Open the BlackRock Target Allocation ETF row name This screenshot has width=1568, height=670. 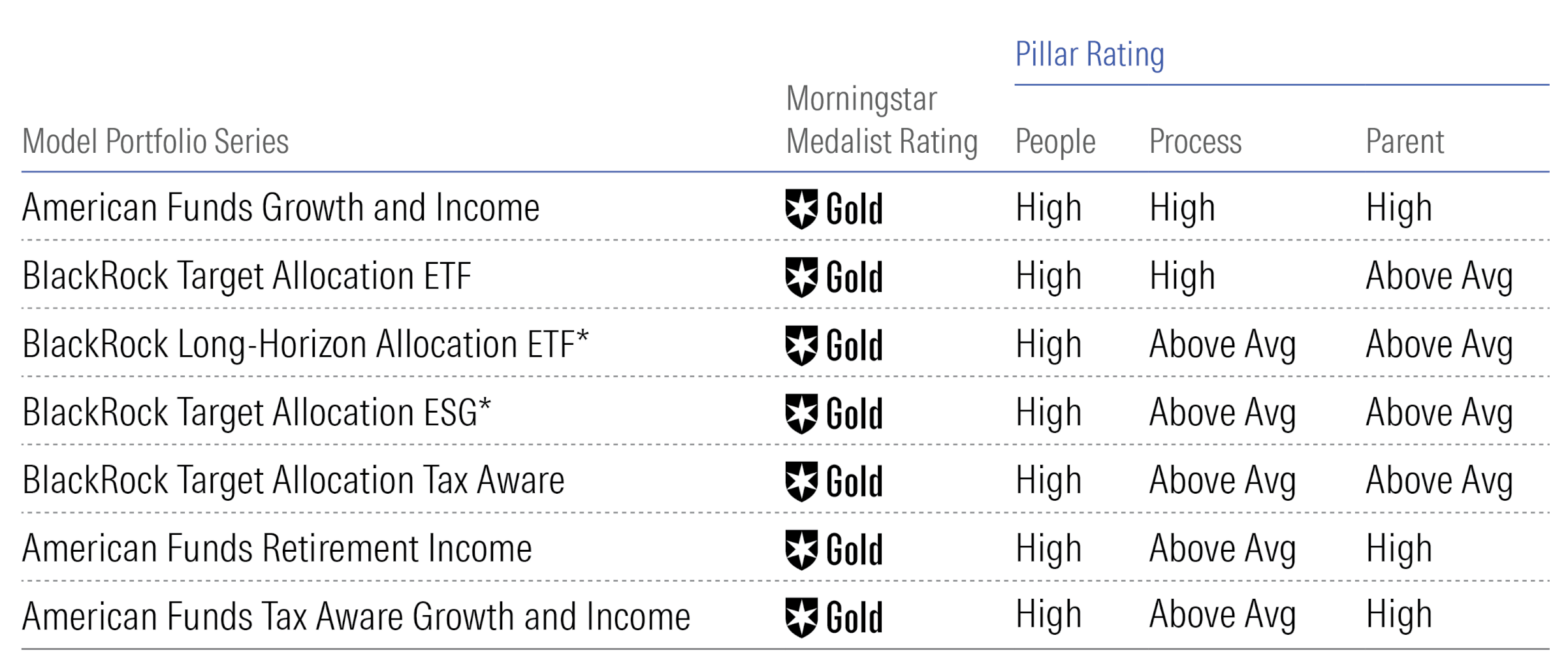(247, 276)
